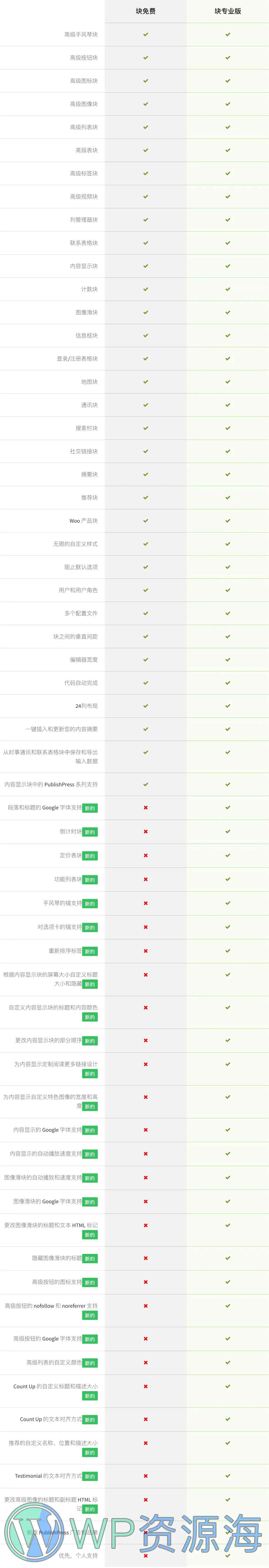
Task: Click free-column checkmark for 地图块
Action: 146,382
